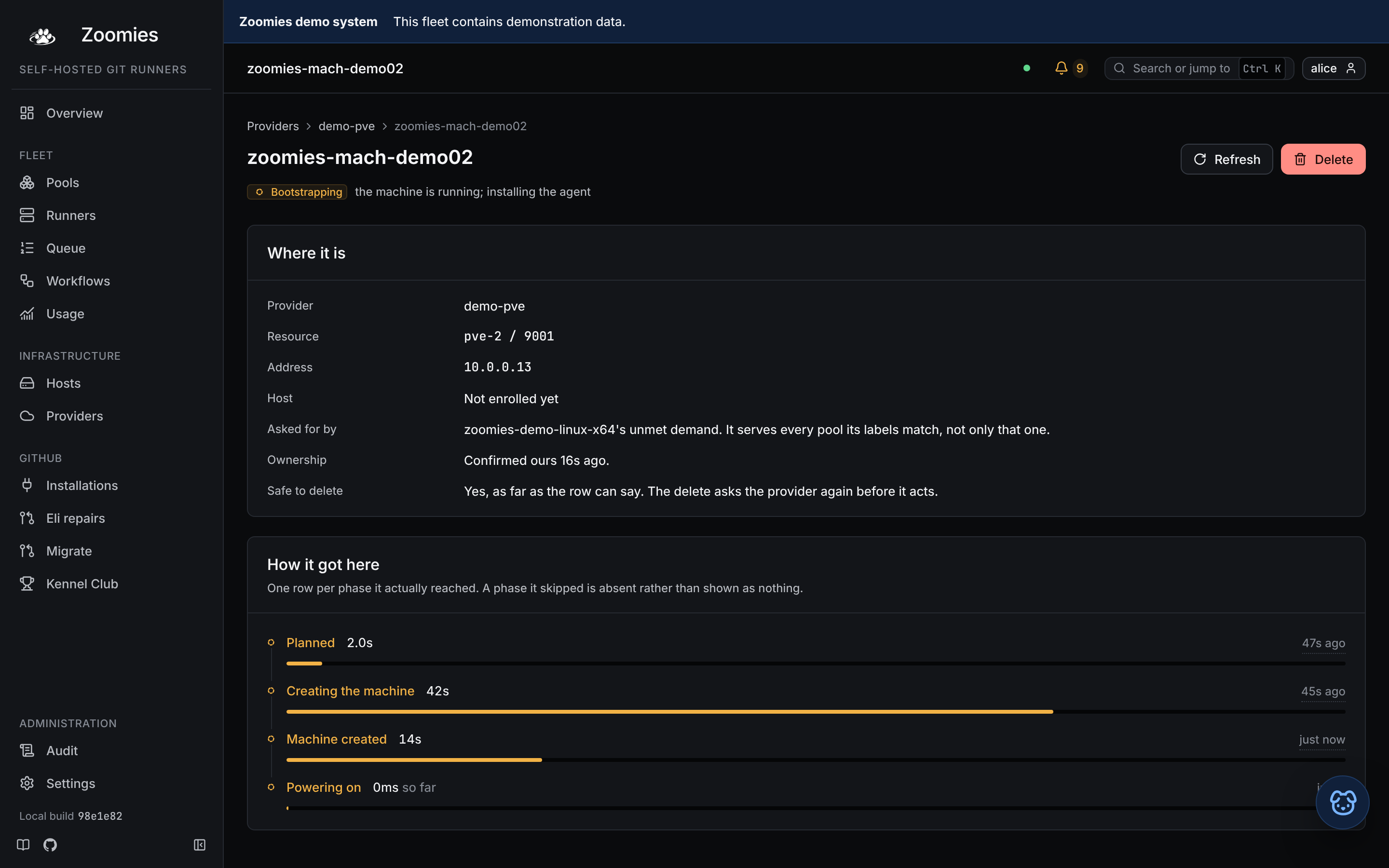Click the Creating the machine progress bar
Image resolution: width=1389 pixels, height=868 pixels.
816,712
